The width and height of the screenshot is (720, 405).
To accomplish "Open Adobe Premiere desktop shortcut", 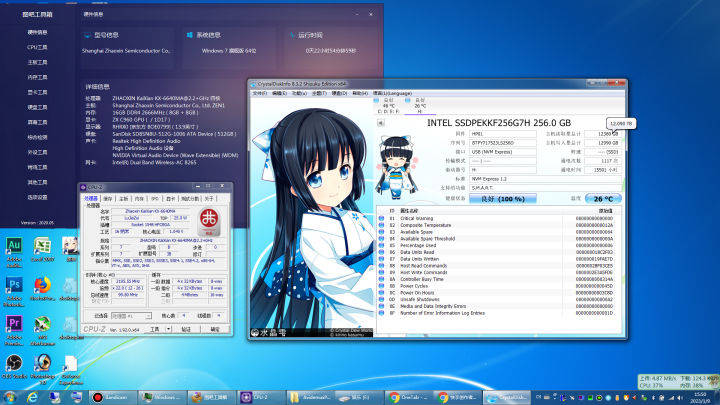I will click(x=14, y=330).
